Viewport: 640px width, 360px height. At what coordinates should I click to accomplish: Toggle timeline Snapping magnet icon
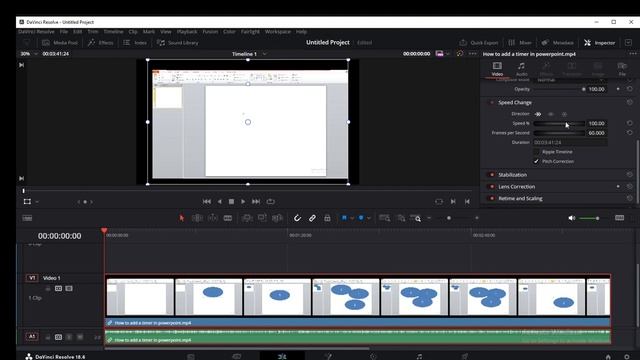click(298, 218)
